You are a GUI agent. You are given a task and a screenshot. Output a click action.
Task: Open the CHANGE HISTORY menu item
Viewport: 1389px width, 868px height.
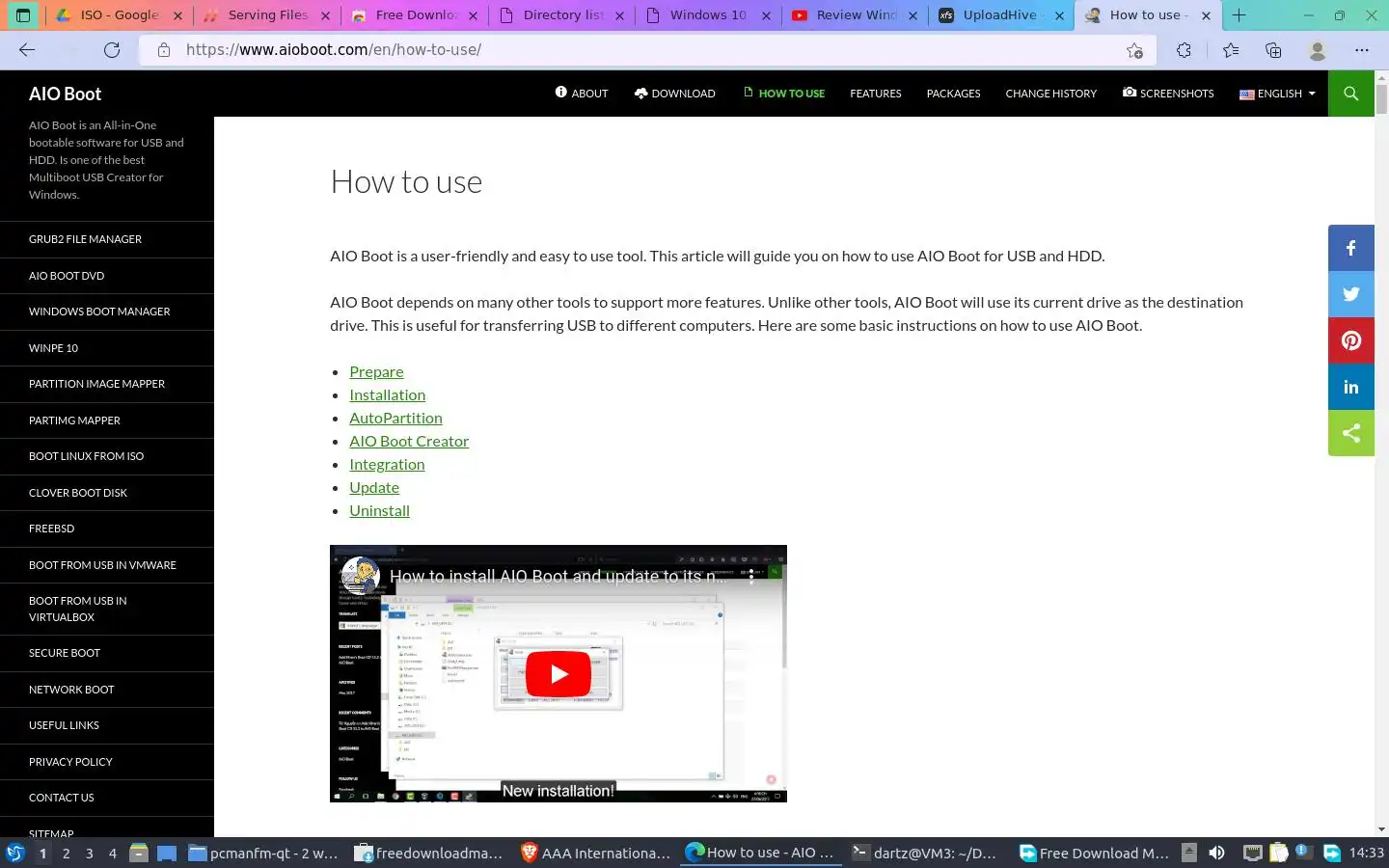pos(1051,94)
